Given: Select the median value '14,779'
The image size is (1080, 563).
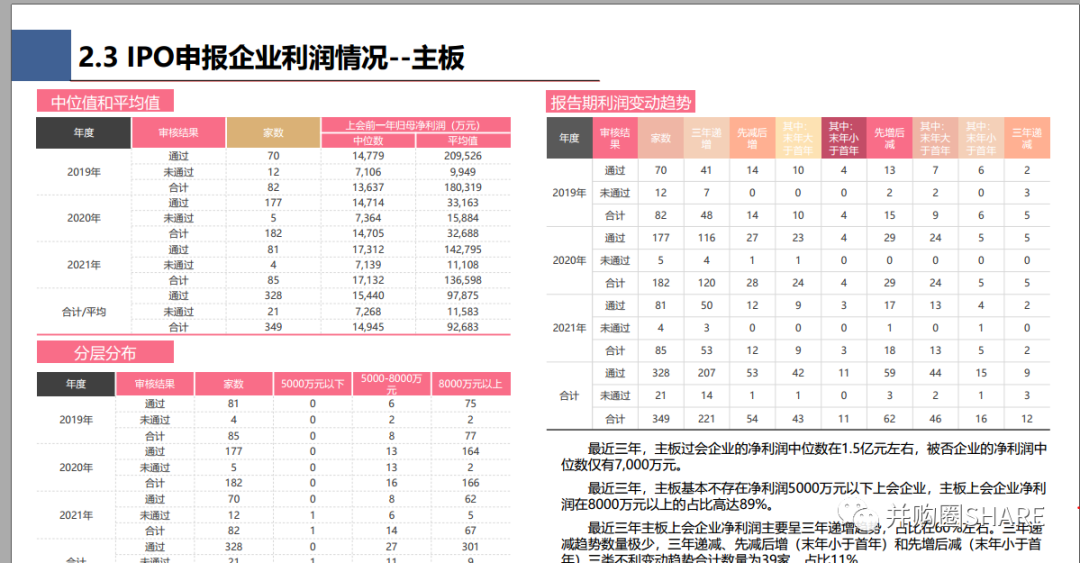Looking at the screenshot, I should point(368,156).
